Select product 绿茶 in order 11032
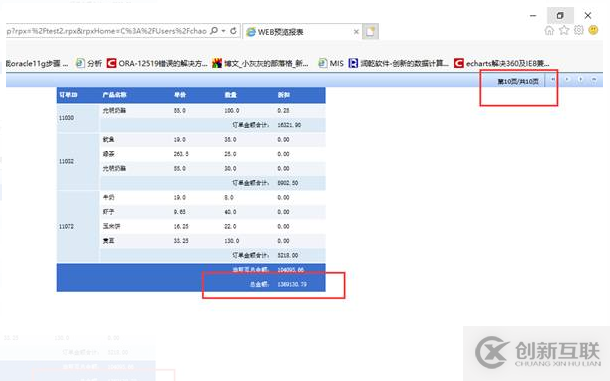Image resolution: width=610 pixels, height=381 pixels. (109, 154)
